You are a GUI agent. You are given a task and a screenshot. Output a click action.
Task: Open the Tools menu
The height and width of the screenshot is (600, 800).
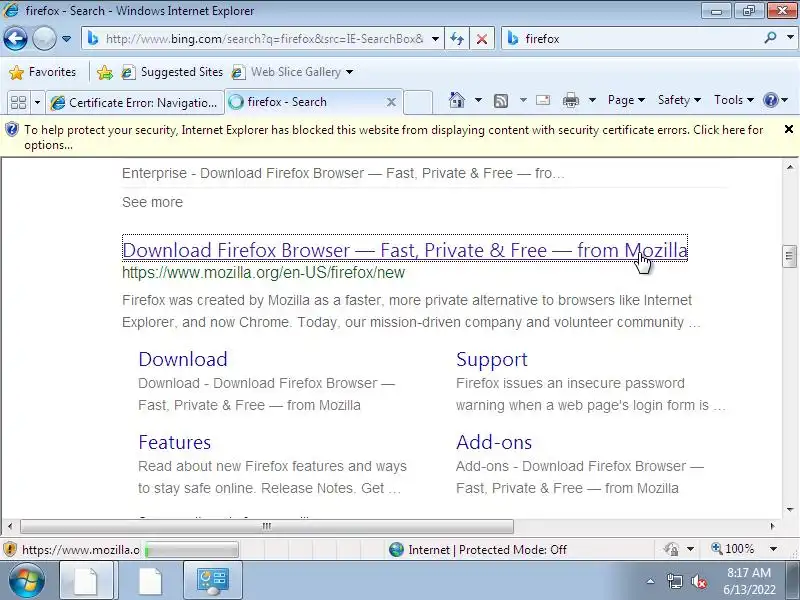pyautogui.click(x=733, y=100)
